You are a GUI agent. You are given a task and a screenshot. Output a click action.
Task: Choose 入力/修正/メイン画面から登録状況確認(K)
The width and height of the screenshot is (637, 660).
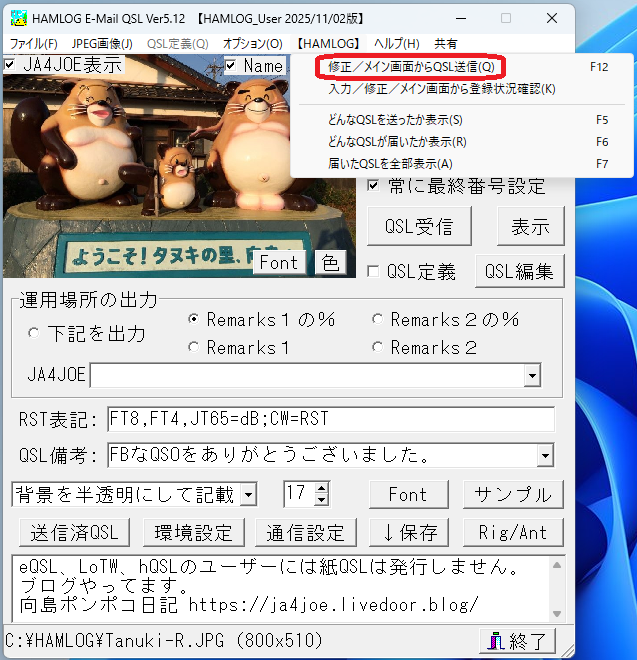(462, 89)
